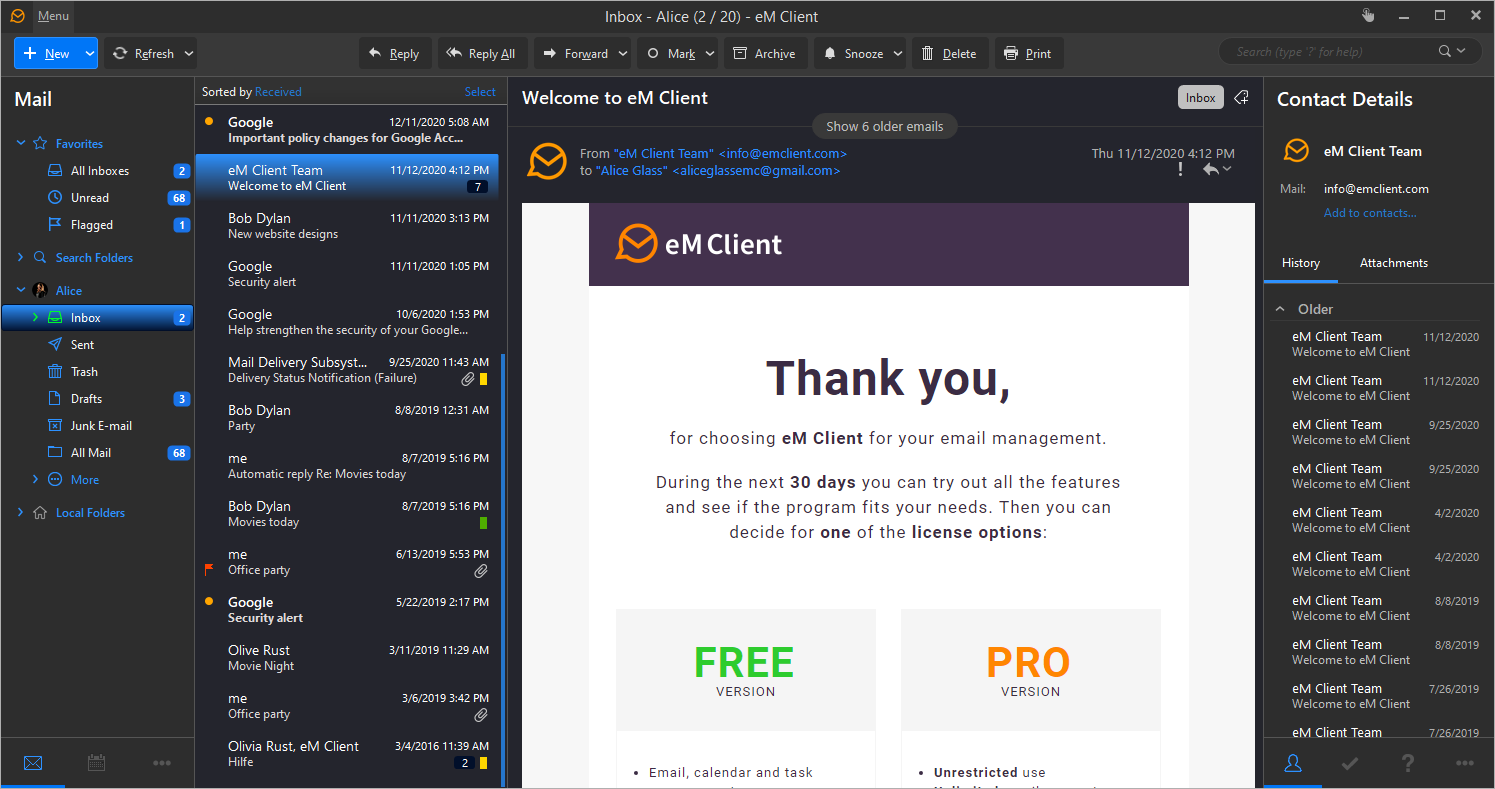
Task: Click the Add to contacts link
Action: pos(1369,213)
